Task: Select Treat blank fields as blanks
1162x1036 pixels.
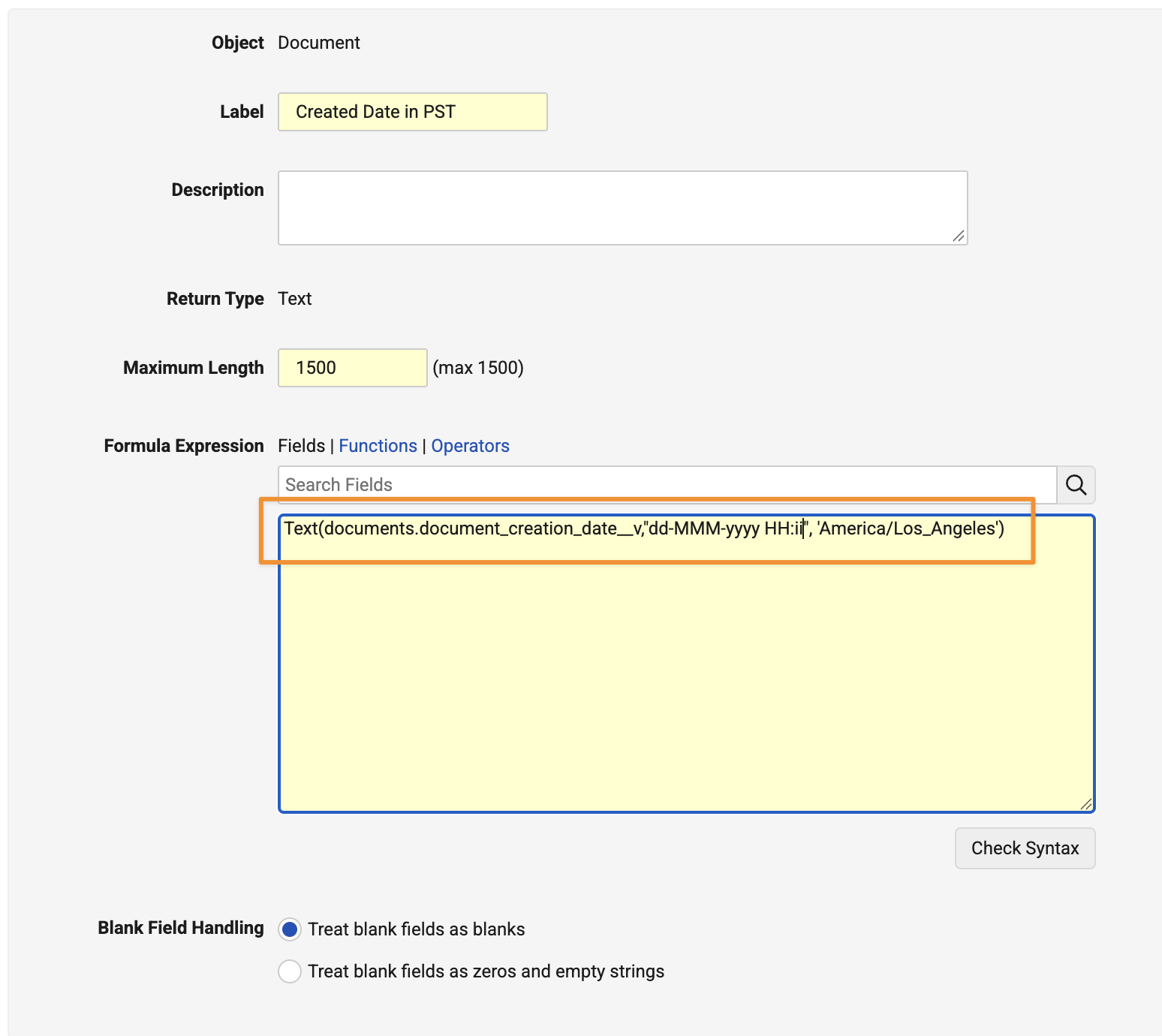Action: coord(290,929)
